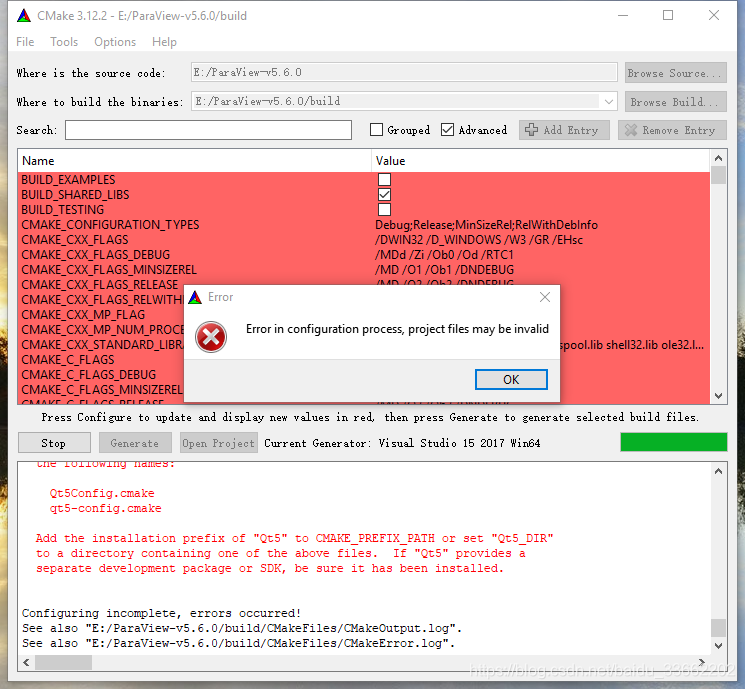Click the green progress bar
Viewport: 745px width, 689px height.
click(x=674, y=442)
